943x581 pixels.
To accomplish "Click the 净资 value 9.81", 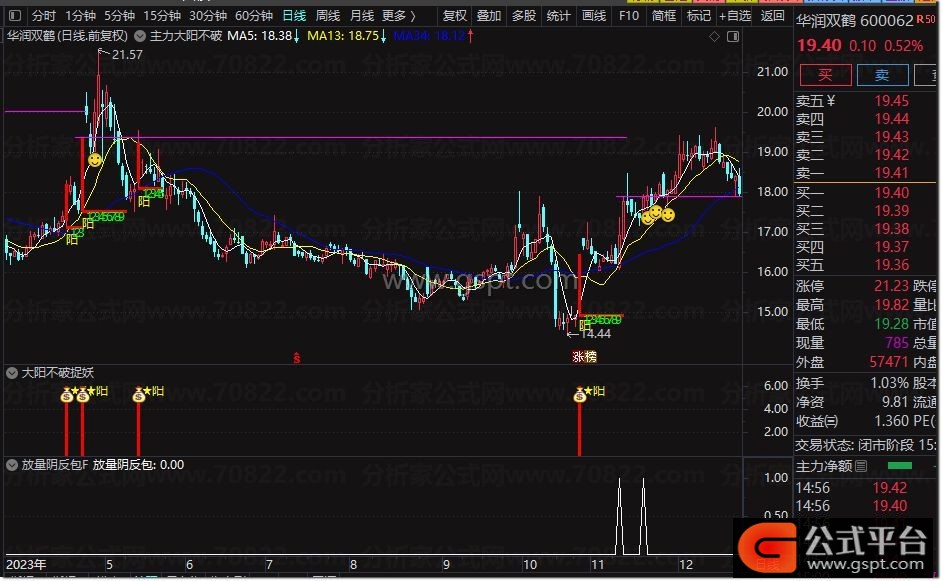I will pyautogui.click(x=895, y=402).
